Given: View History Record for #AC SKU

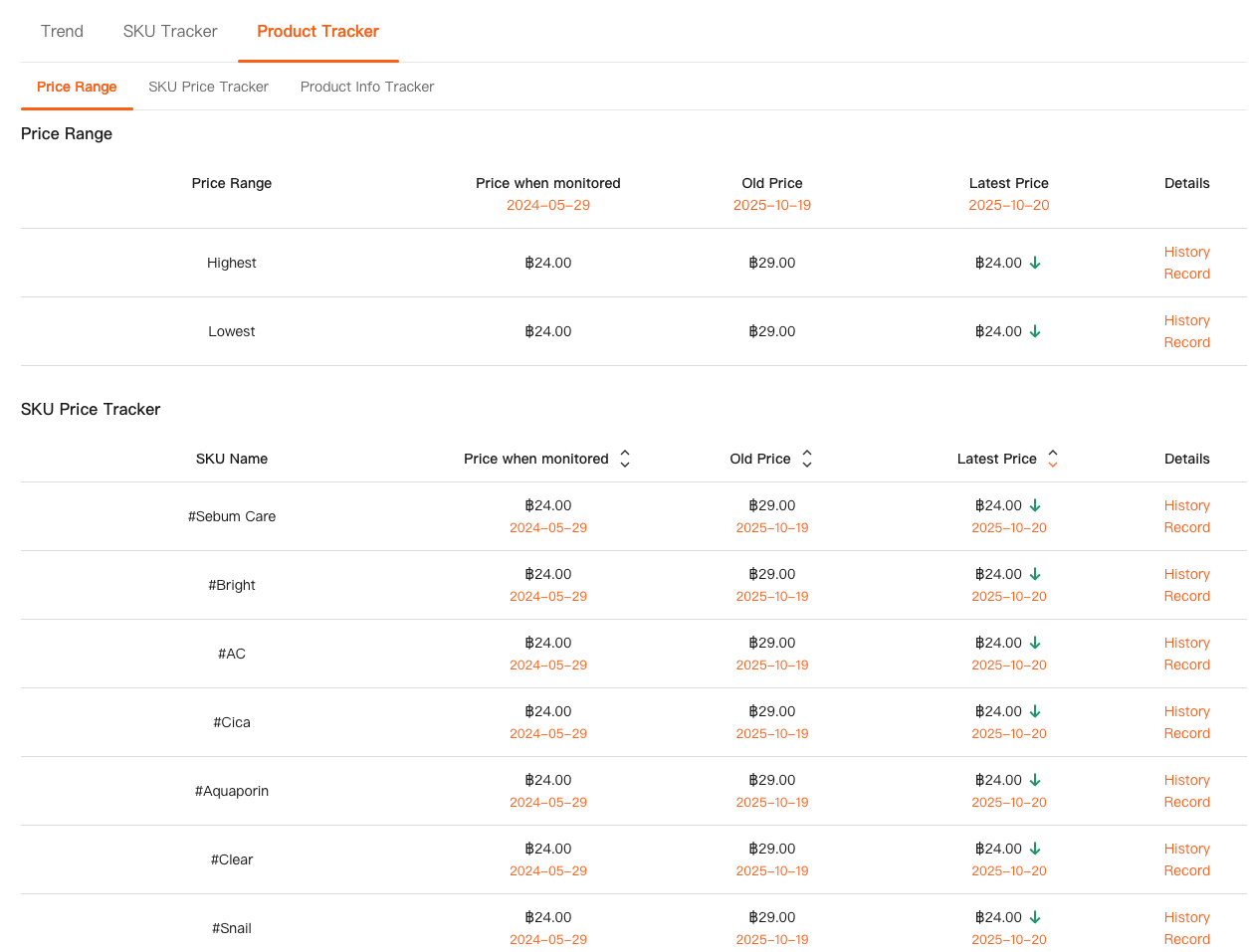Looking at the screenshot, I should 1186,654.
